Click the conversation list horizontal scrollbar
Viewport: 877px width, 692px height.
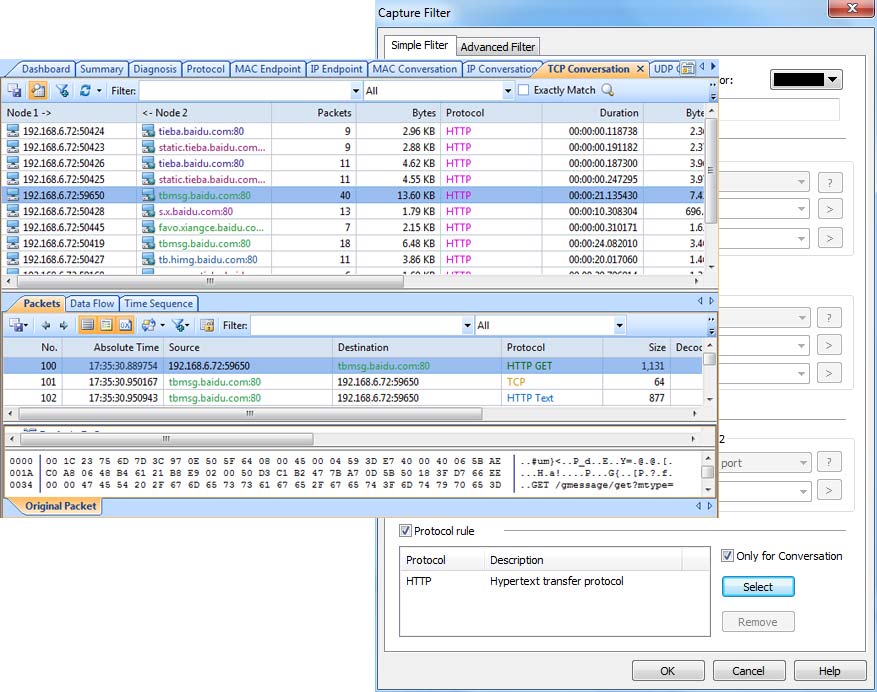tap(209, 281)
